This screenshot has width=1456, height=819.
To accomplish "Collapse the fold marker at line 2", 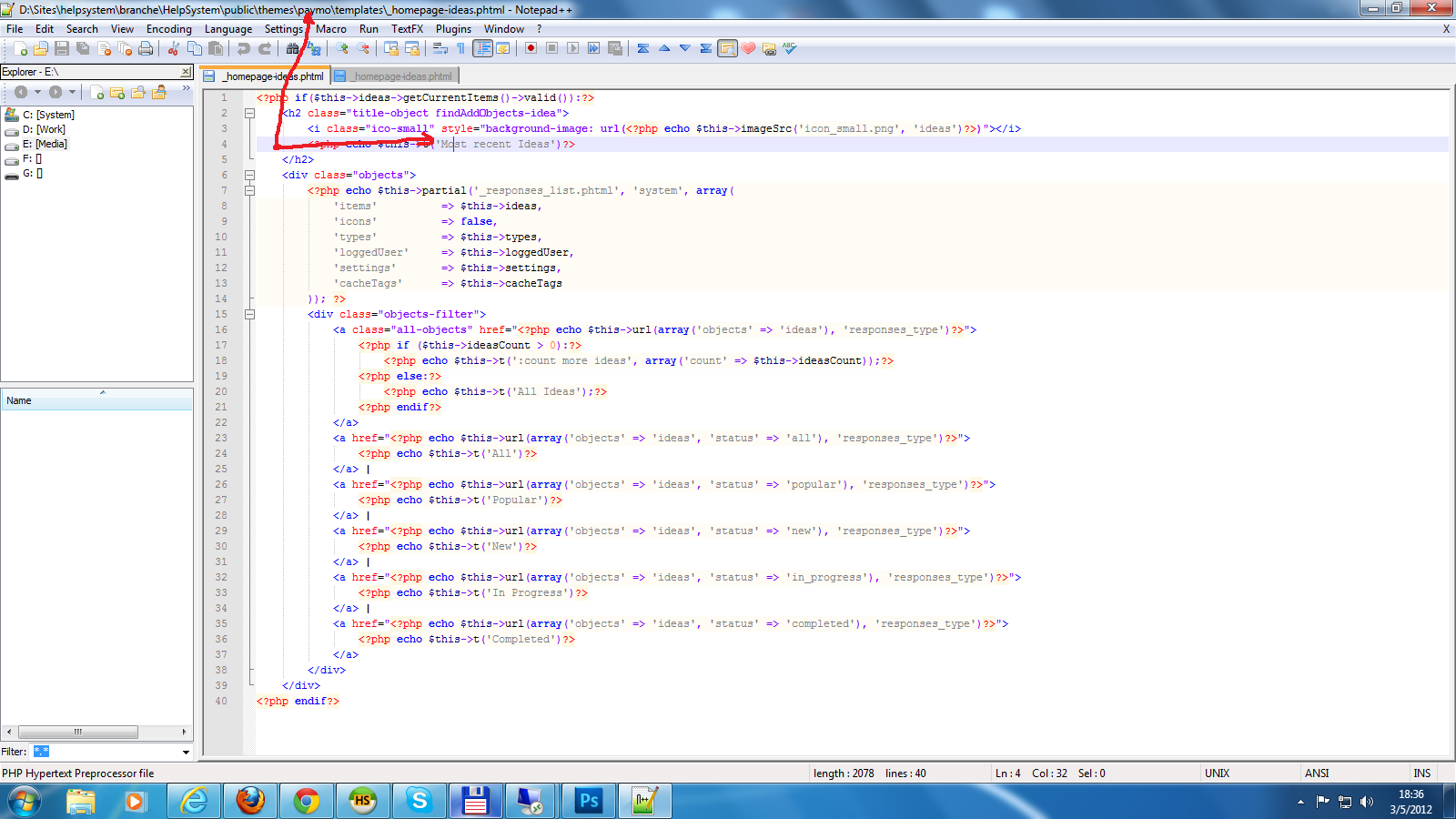I will pos(249,114).
